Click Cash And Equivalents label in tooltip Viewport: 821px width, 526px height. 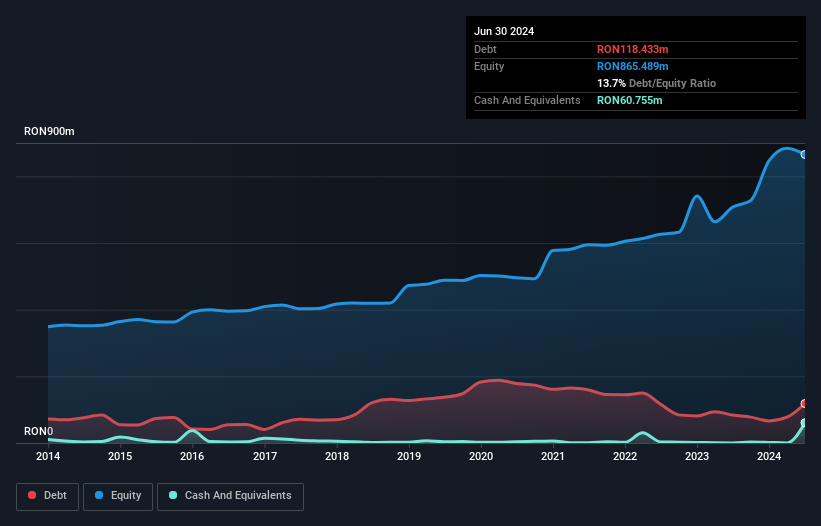tap(527, 100)
